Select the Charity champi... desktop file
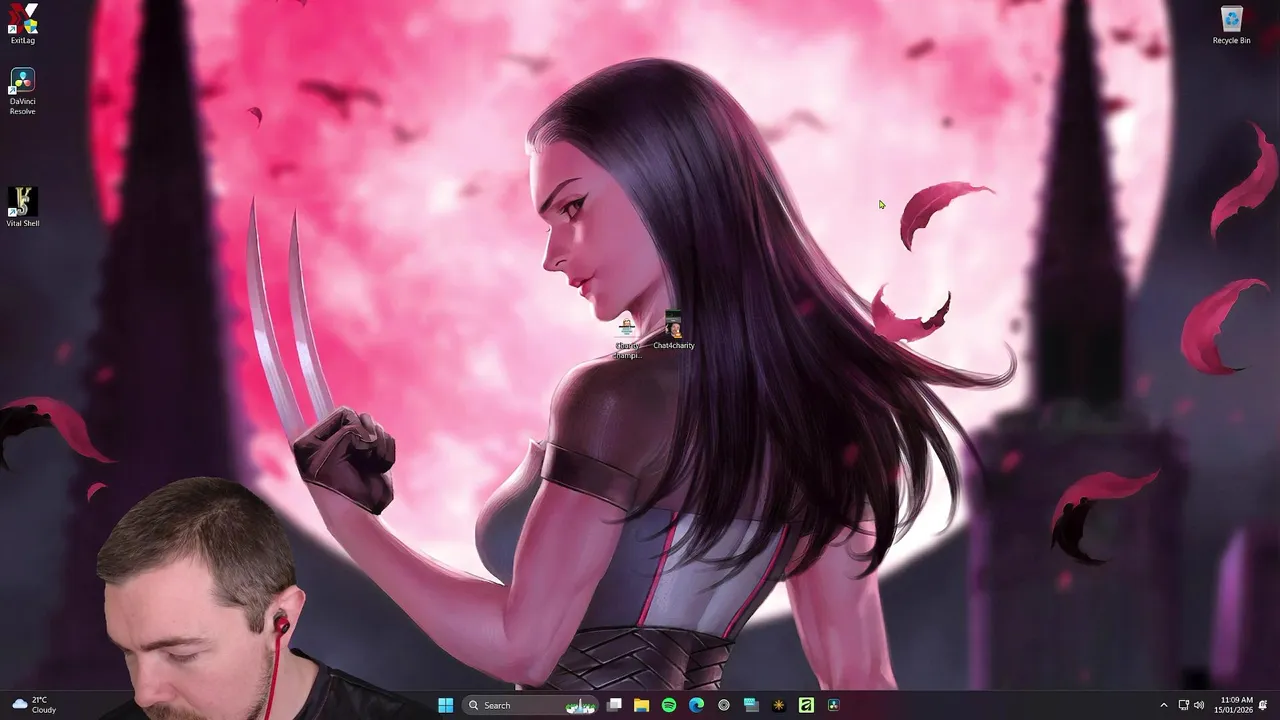 tap(627, 338)
